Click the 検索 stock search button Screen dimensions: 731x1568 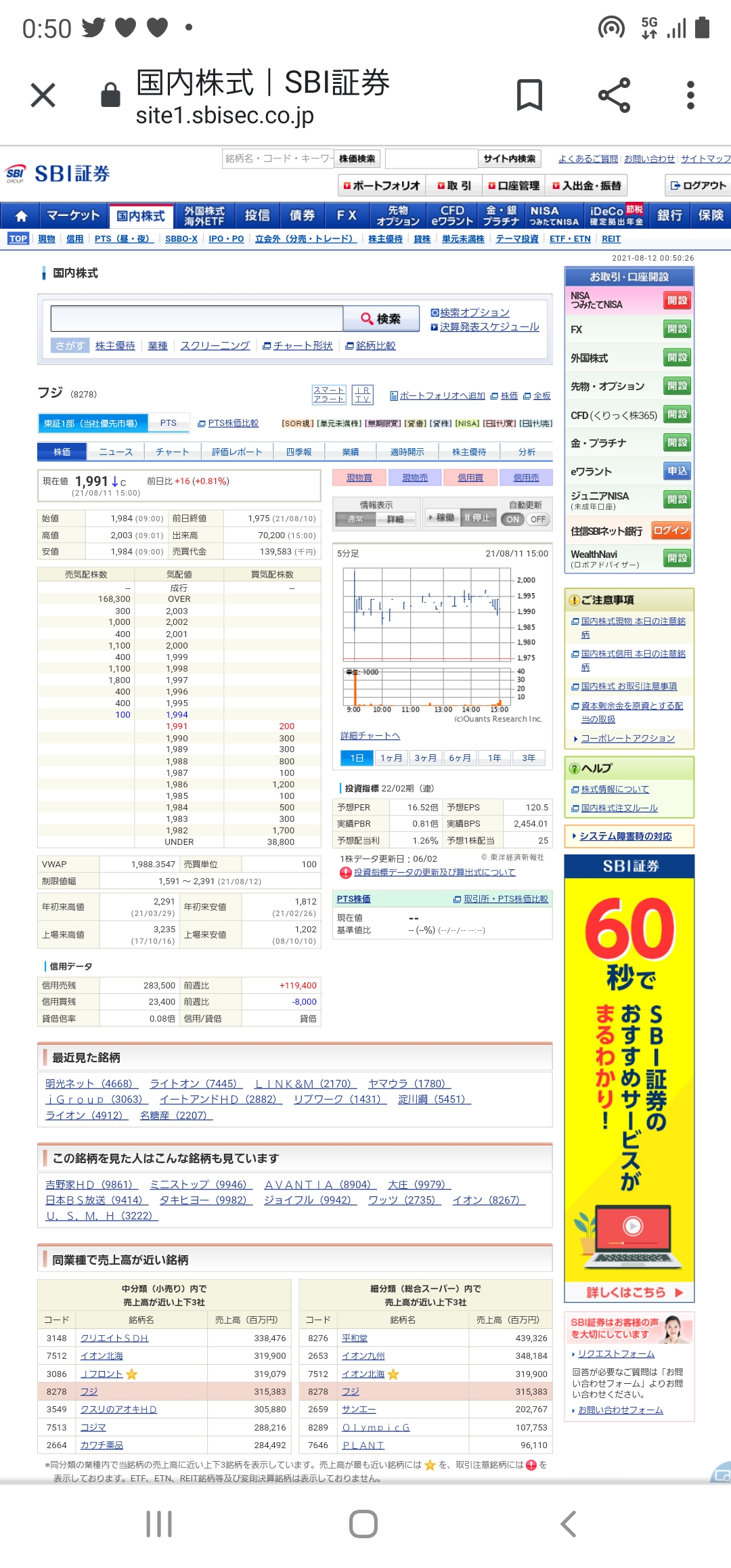click(x=382, y=319)
